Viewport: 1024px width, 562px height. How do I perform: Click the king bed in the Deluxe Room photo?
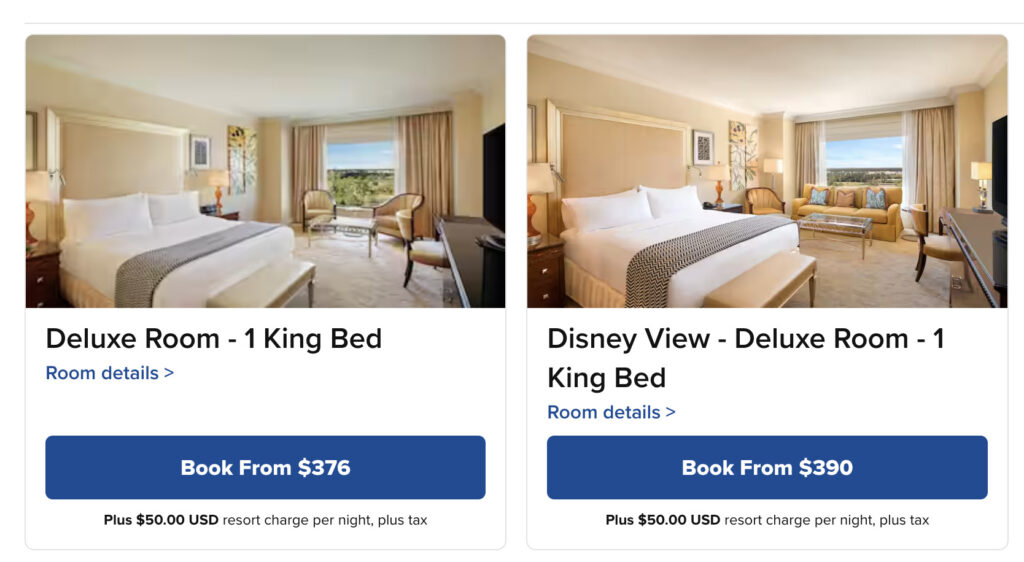pyautogui.click(x=160, y=250)
